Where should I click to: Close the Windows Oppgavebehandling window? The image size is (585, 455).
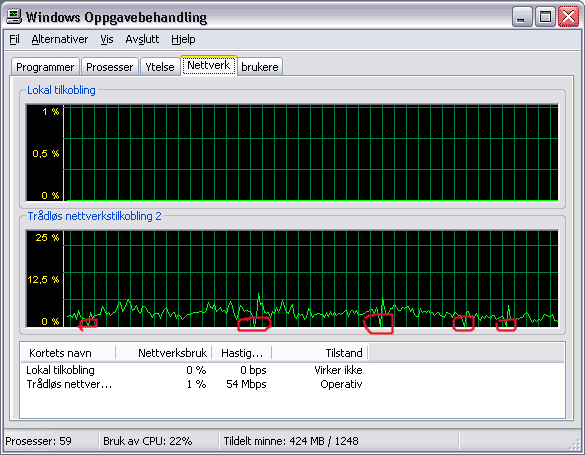pyautogui.click(x=568, y=17)
